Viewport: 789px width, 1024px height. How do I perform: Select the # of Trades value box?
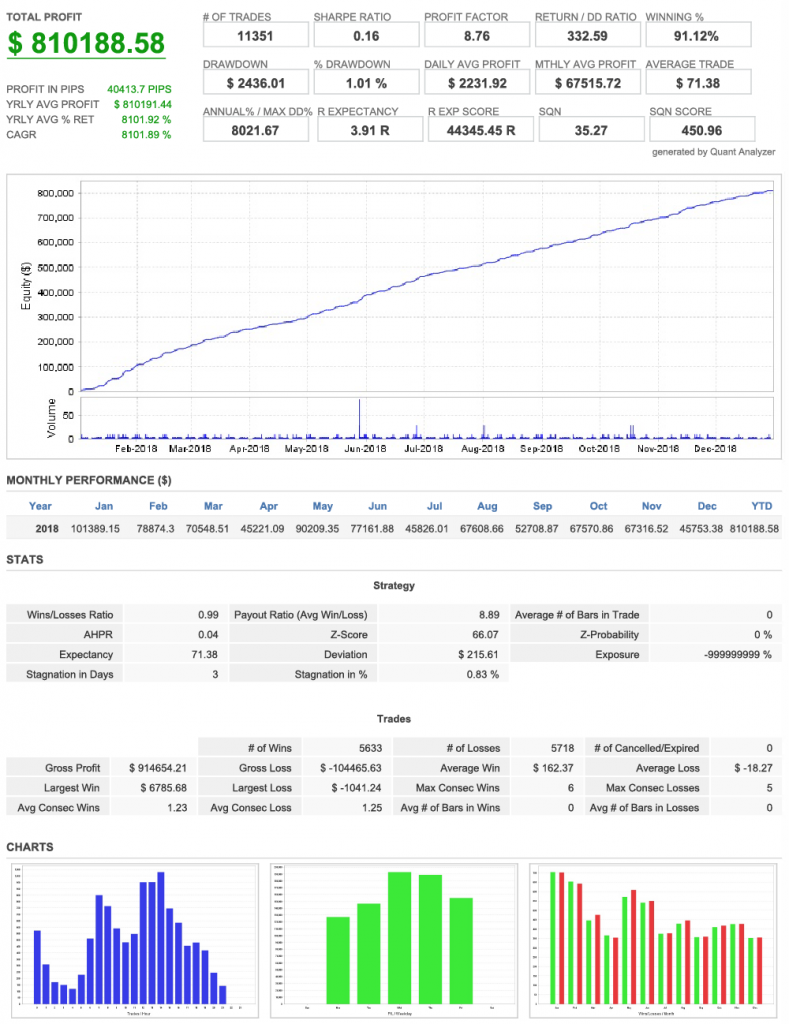pos(254,36)
